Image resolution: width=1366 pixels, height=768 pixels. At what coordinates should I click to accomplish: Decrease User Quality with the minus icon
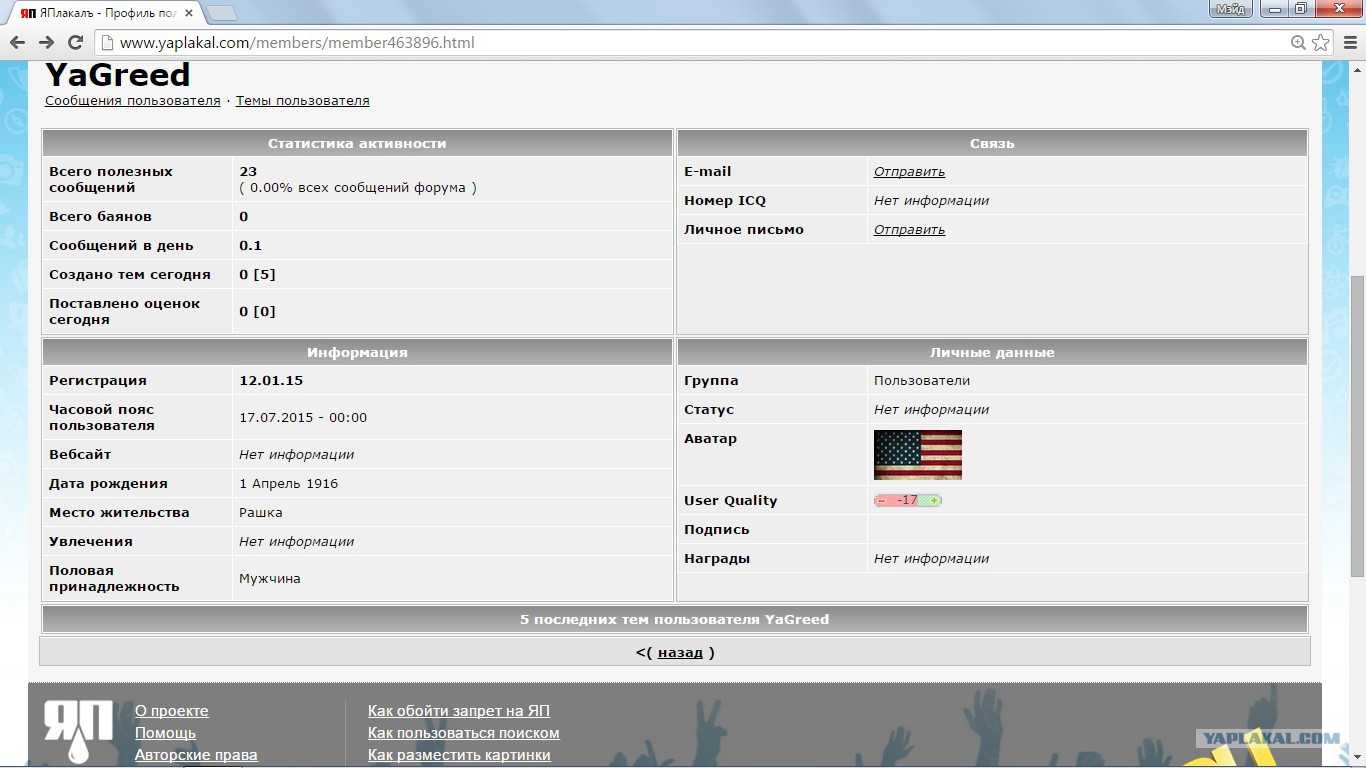coord(881,500)
